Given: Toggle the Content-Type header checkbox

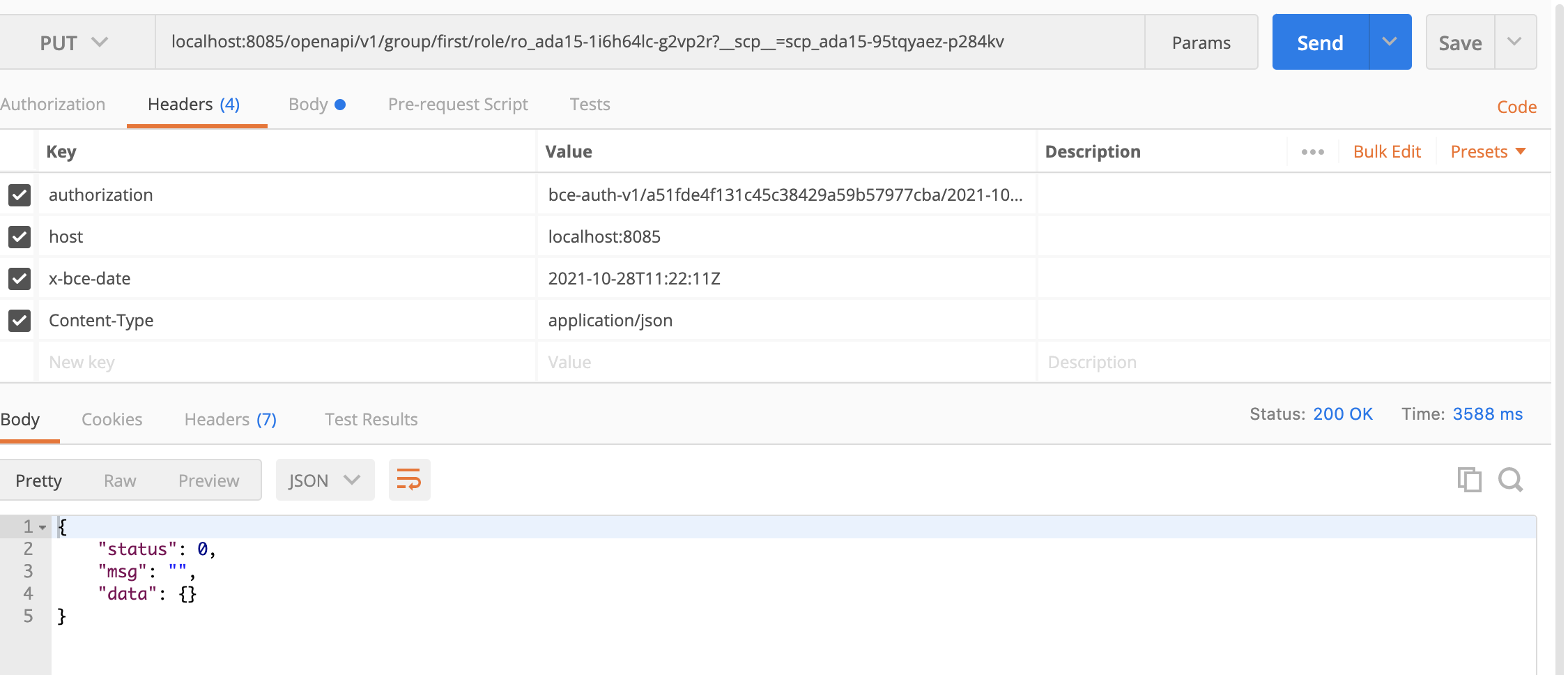Looking at the screenshot, I should 20,321.
